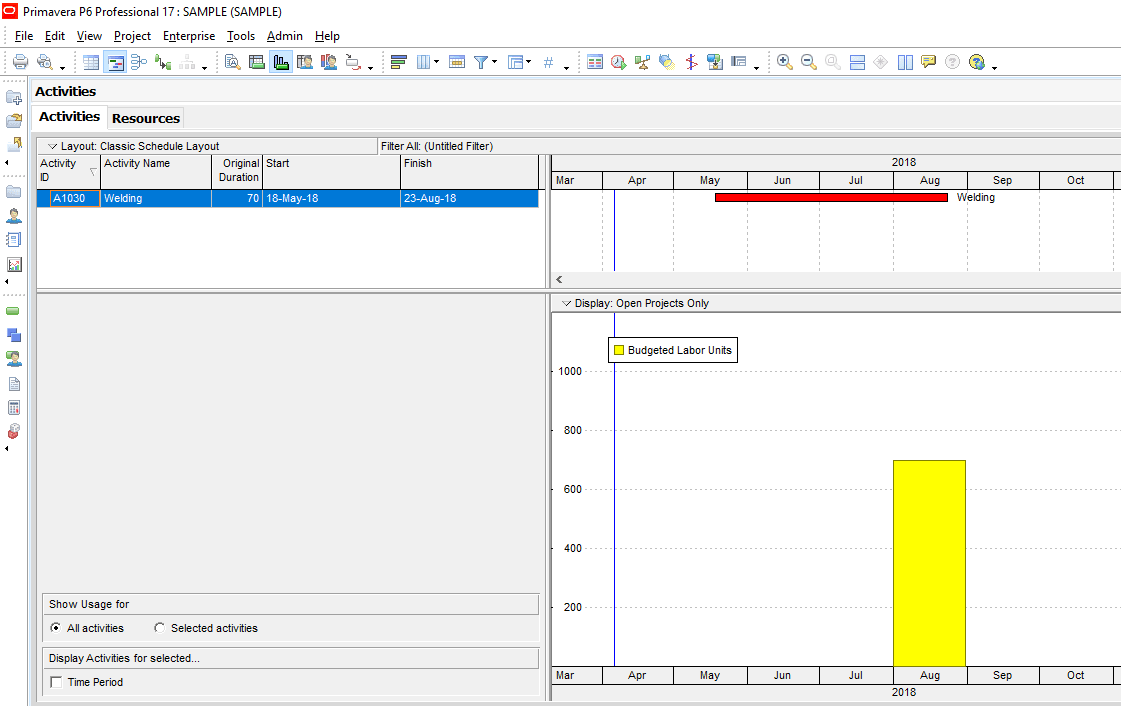The image size is (1121, 706).
Task: Open the Edit menu
Action: point(54,36)
